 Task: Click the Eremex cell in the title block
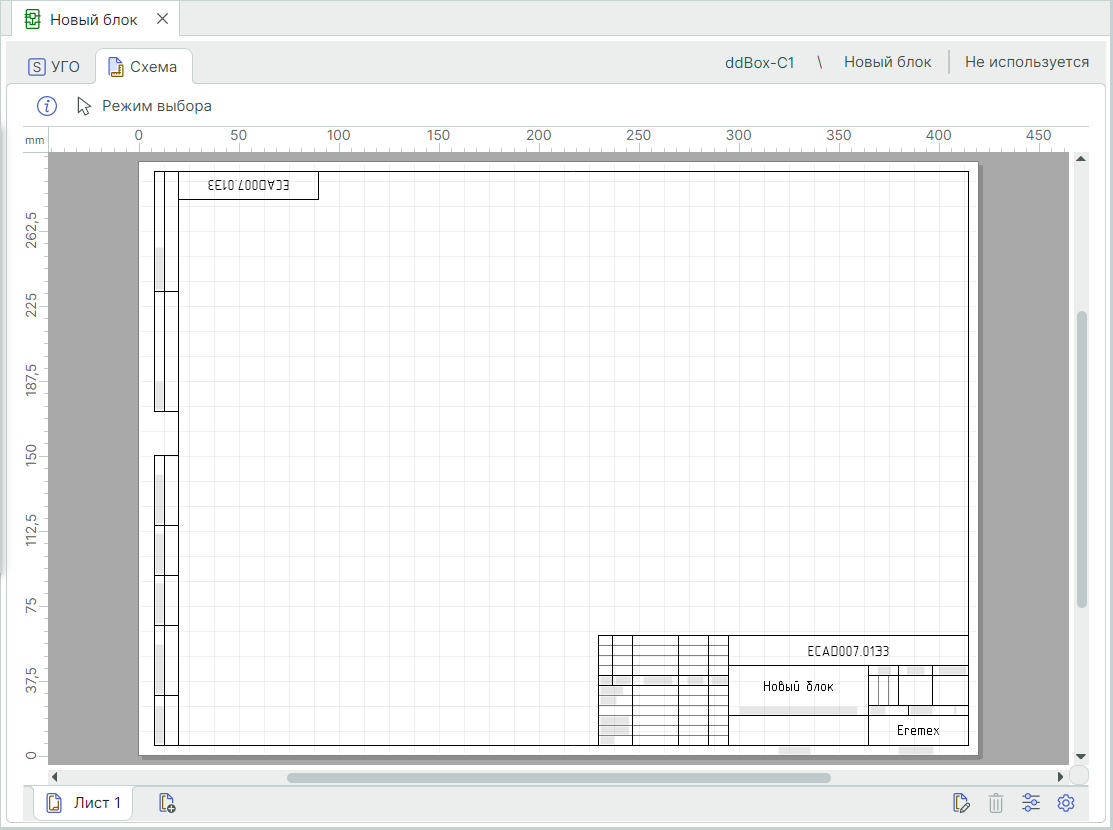tap(918, 730)
